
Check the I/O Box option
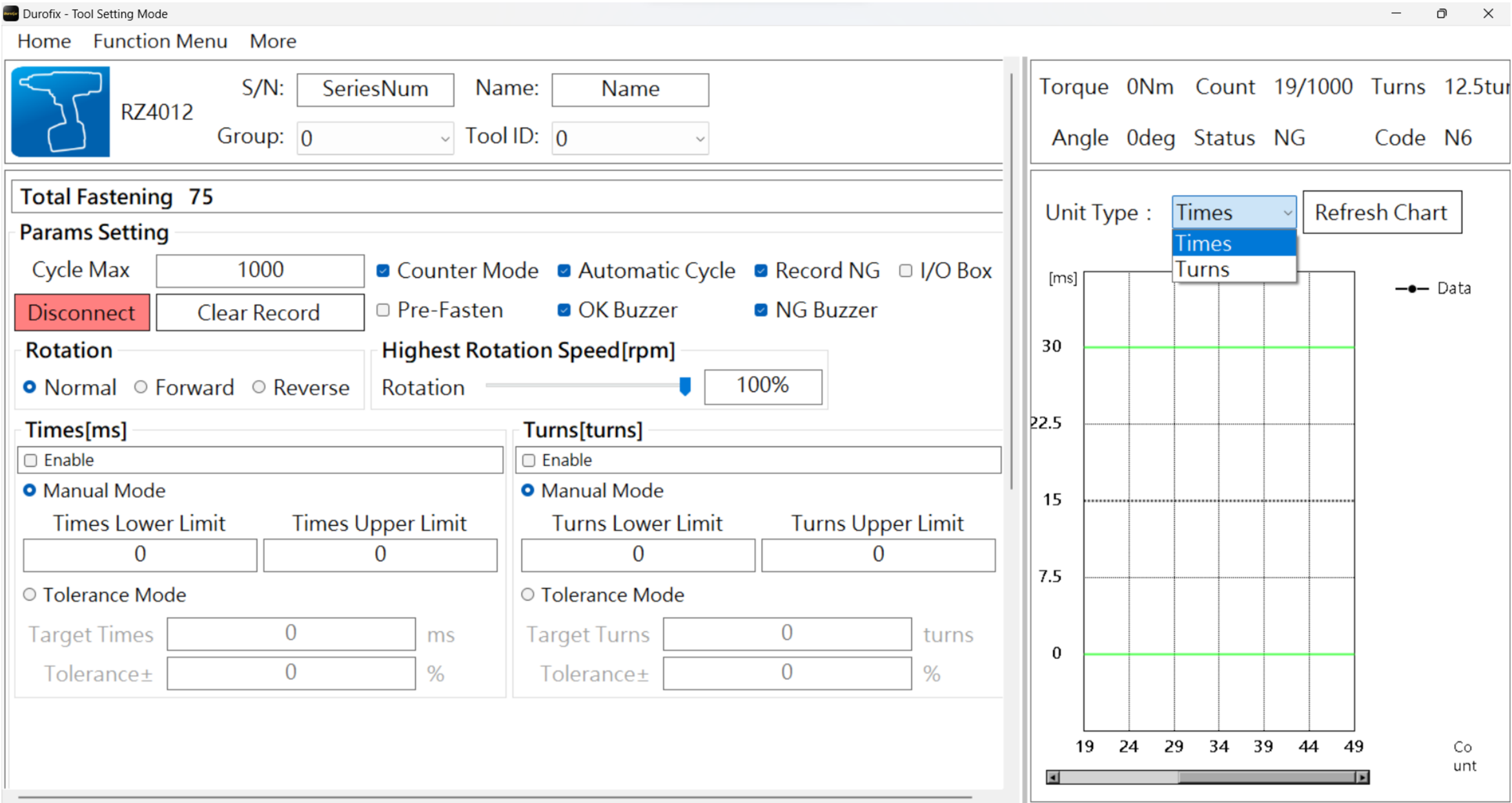tap(906, 271)
